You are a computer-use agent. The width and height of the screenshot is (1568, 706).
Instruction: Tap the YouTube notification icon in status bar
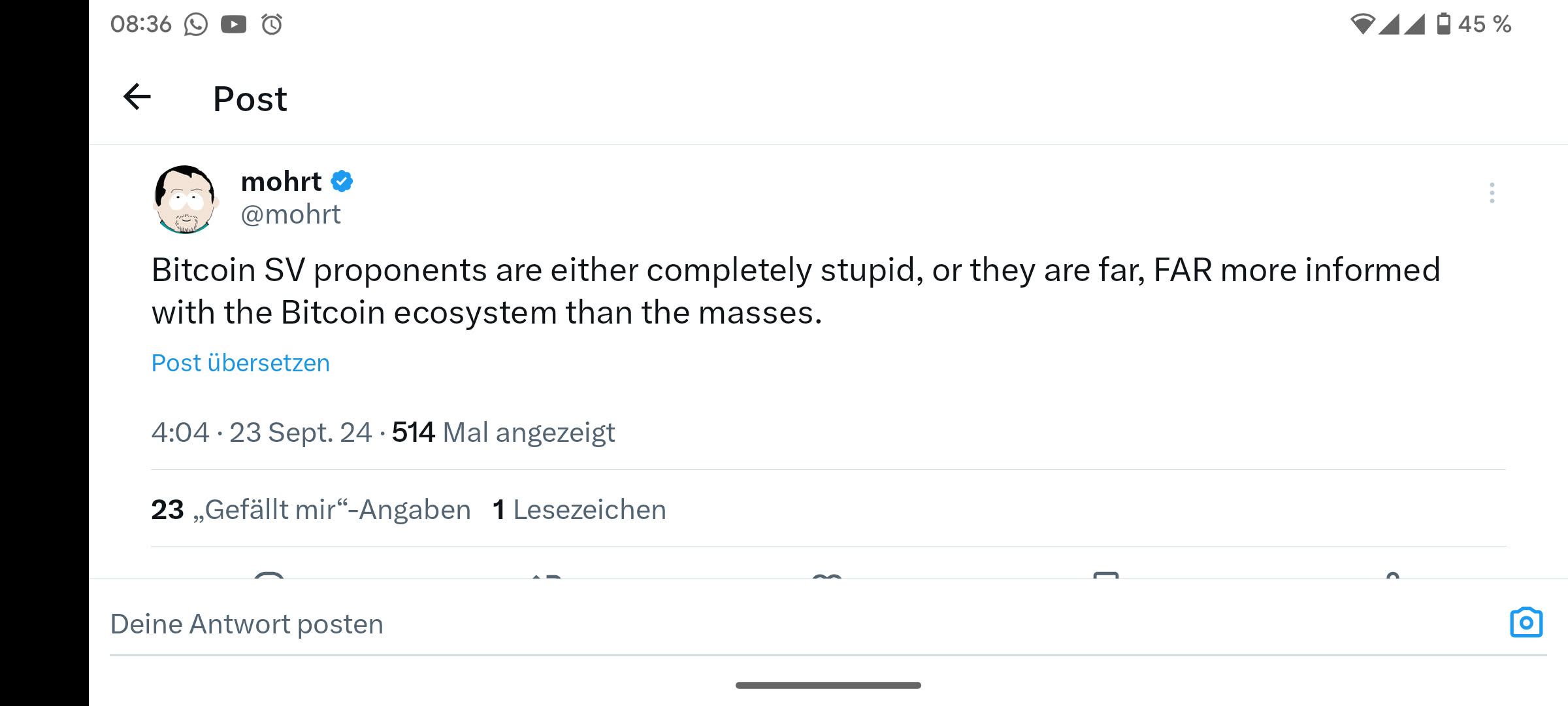(x=233, y=25)
